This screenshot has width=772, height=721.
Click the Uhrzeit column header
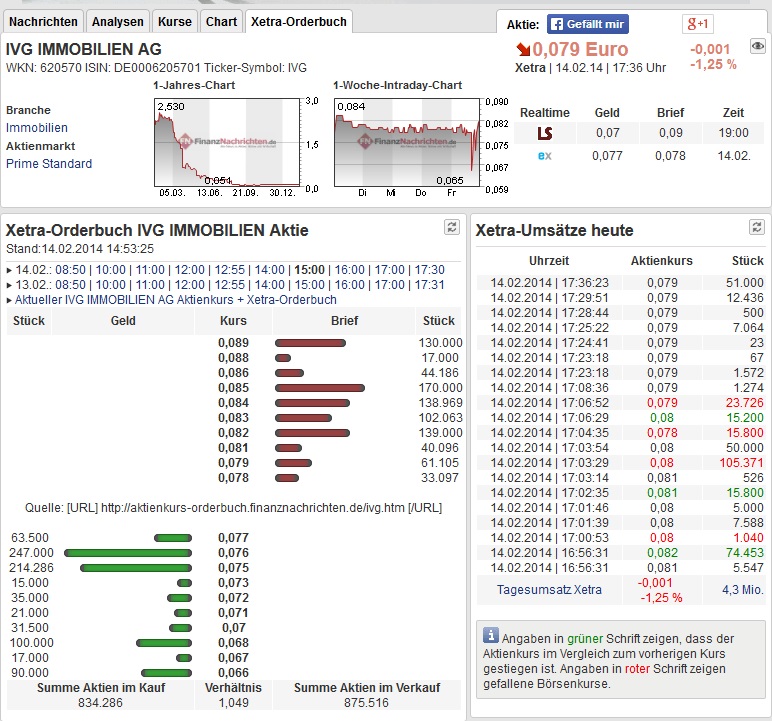(x=549, y=261)
